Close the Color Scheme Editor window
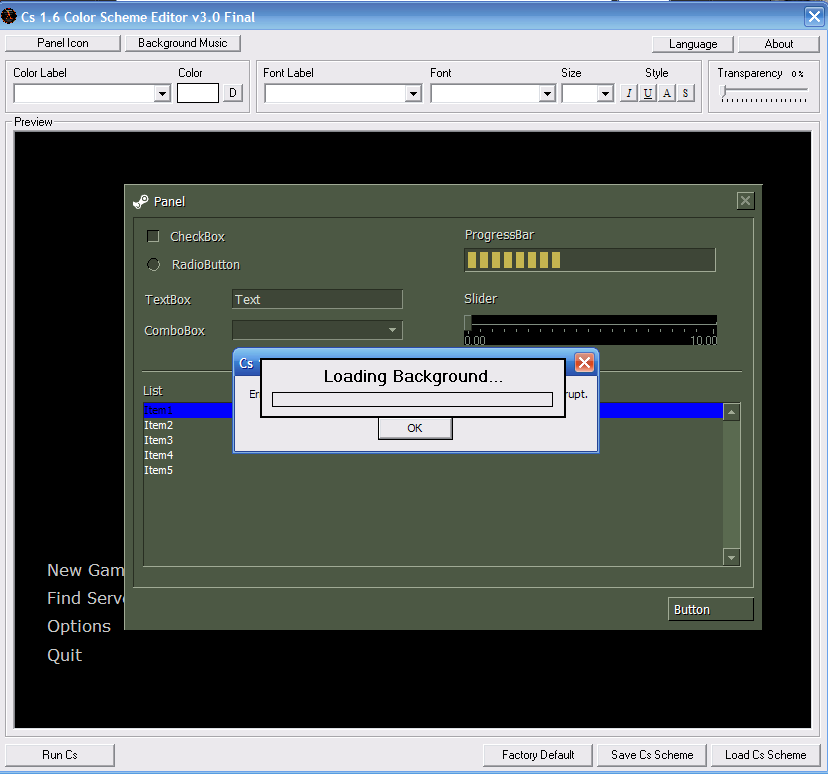Image resolution: width=828 pixels, height=774 pixels. 814,16
